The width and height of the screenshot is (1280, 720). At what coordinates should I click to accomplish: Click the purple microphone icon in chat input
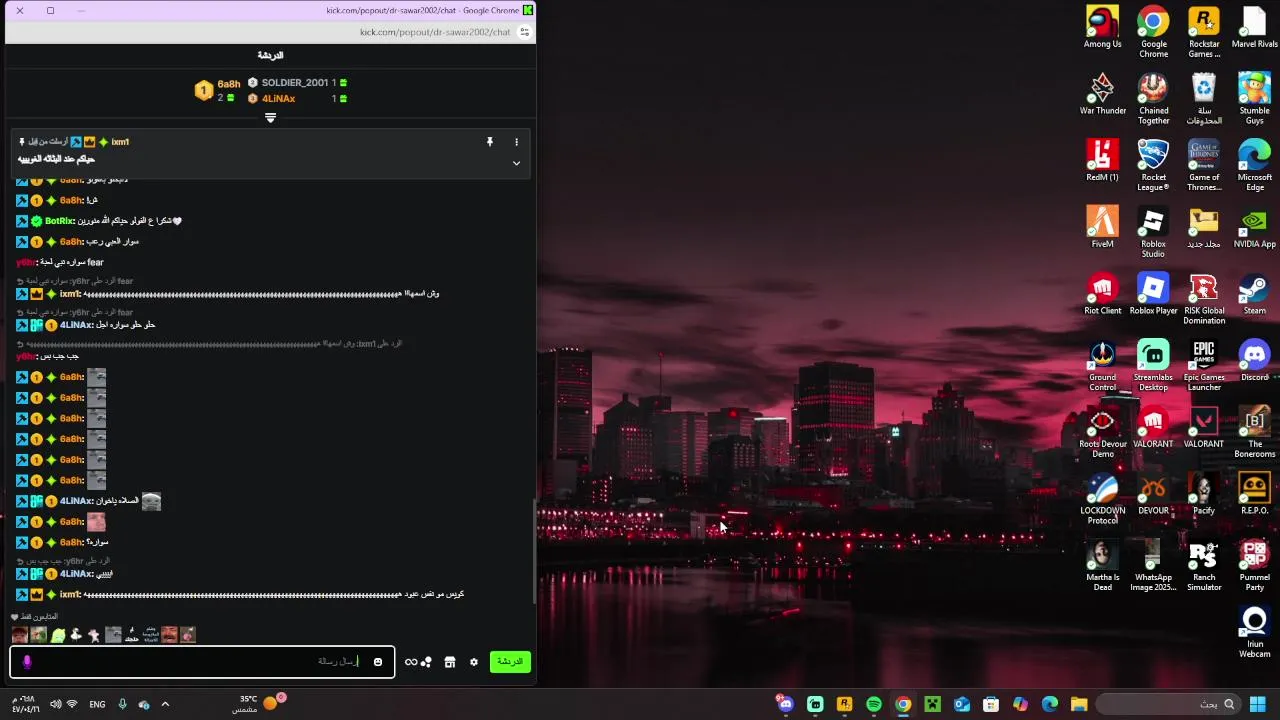coord(27,662)
